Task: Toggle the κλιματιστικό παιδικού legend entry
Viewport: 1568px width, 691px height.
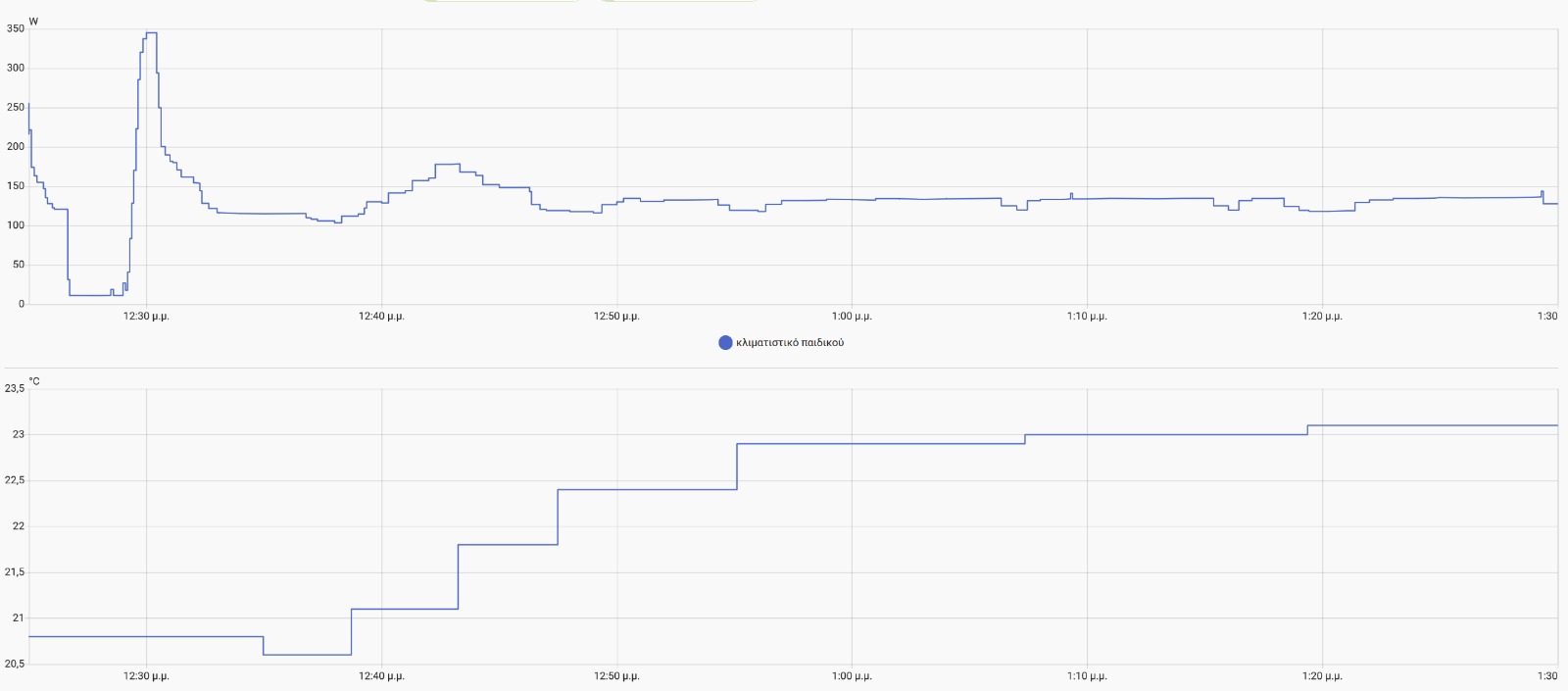Action: tap(781, 343)
